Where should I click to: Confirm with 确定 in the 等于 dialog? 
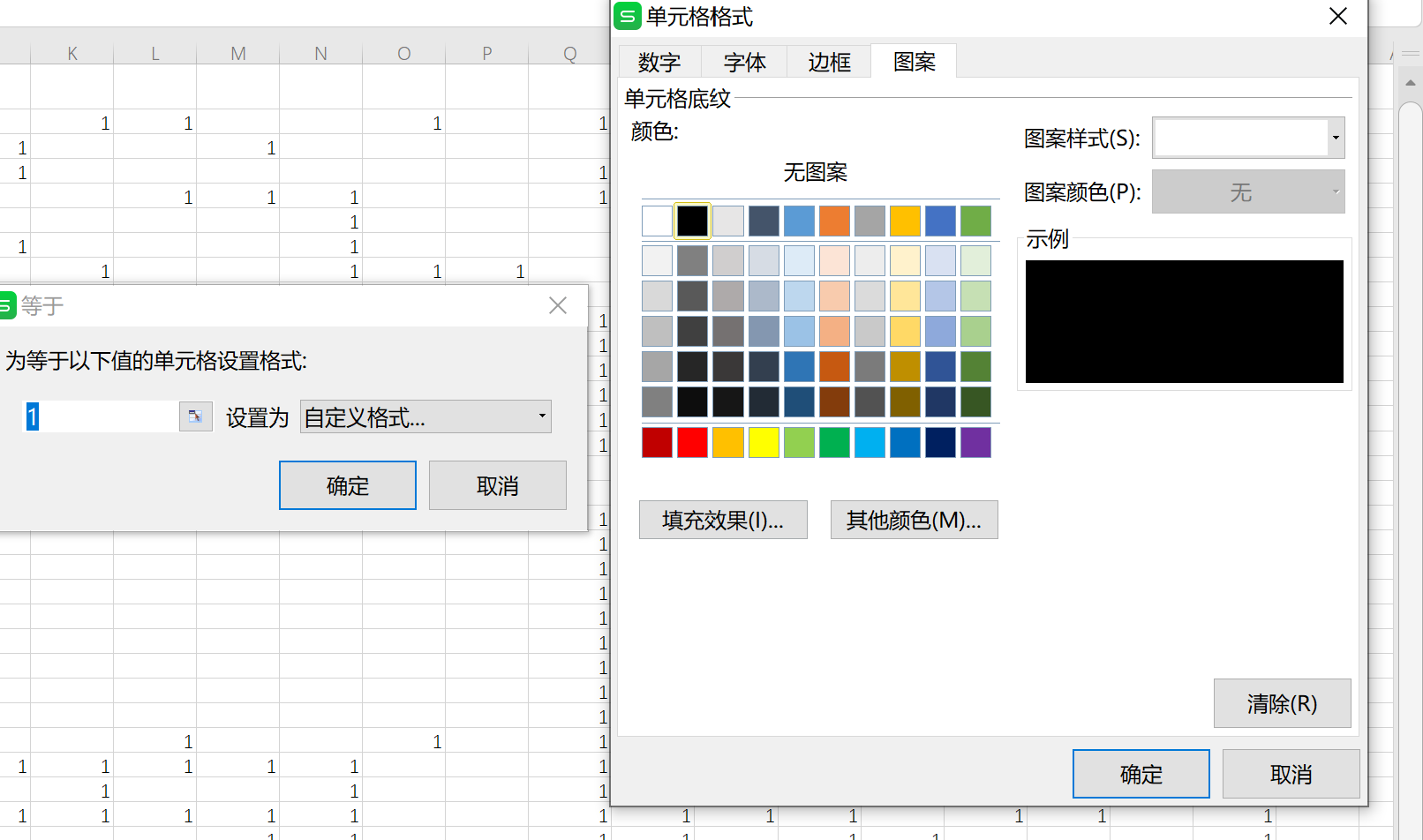(x=347, y=485)
